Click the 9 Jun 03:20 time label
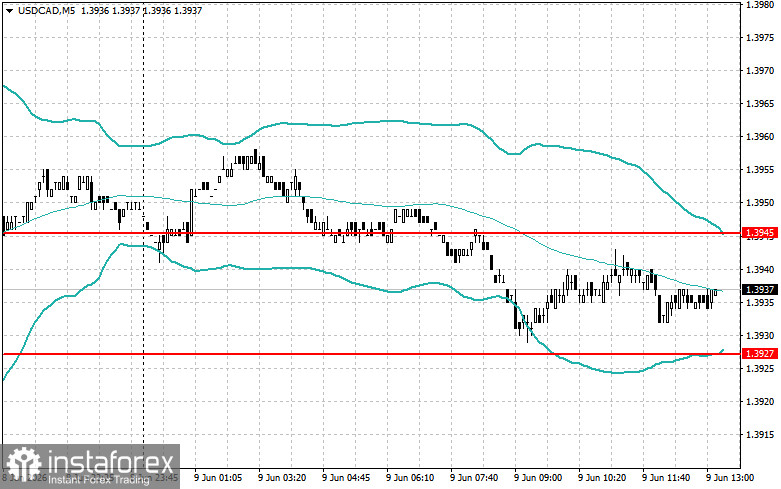The height and width of the screenshot is (489, 781). 282,478
